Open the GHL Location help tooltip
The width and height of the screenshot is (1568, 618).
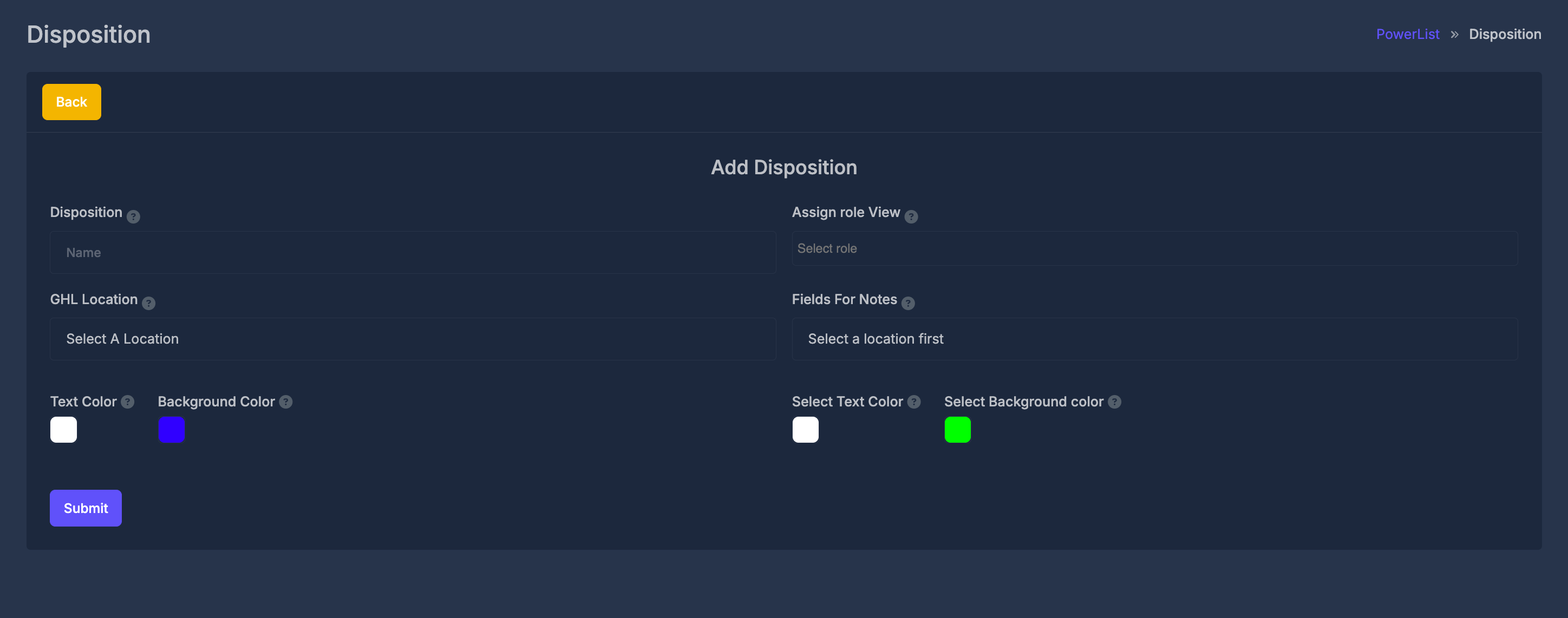pos(148,303)
